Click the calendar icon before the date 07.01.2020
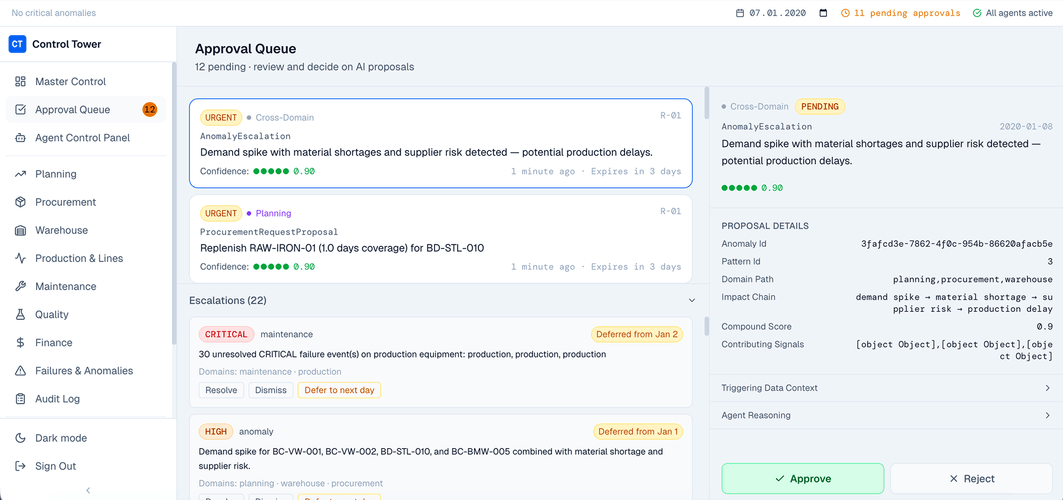This screenshot has height=500, width=1063. point(740,13)
